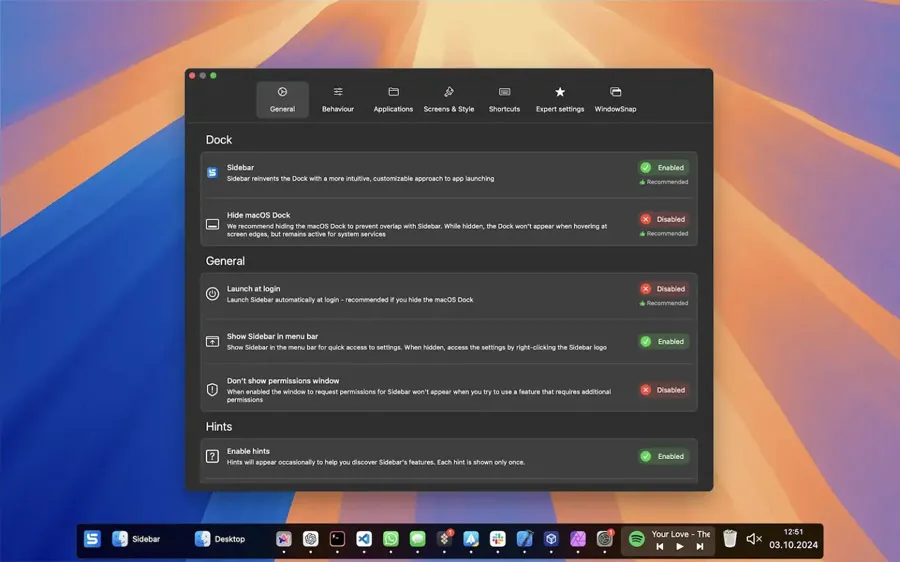Skip to the next Spotify track
The width and height of the screenshot is (900, 562).
pos(700,547)
